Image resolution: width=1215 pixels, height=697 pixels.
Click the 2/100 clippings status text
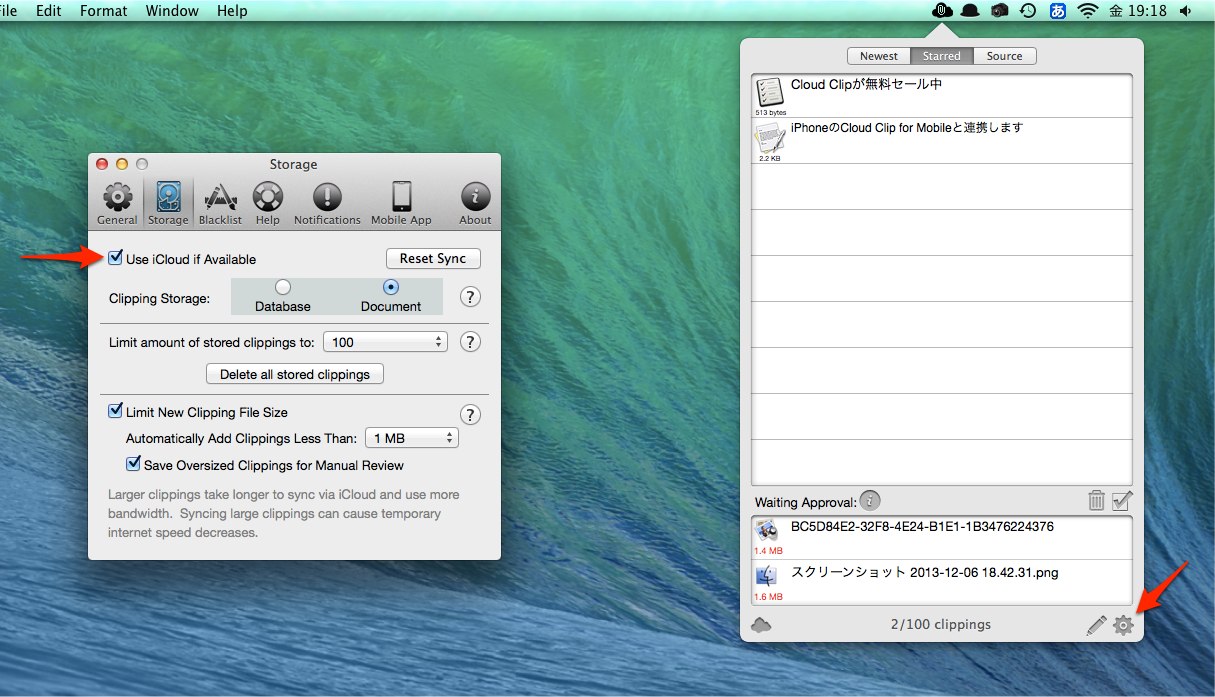(940, 624)
